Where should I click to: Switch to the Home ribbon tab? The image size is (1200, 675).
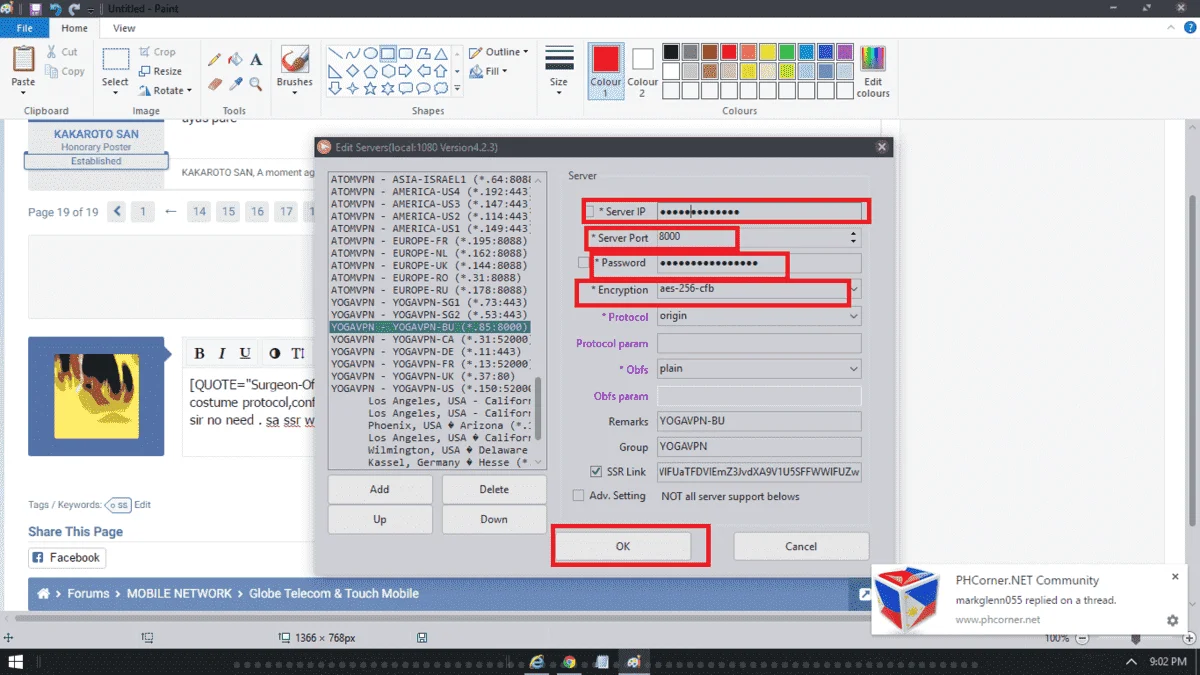(x=74, y=28)
